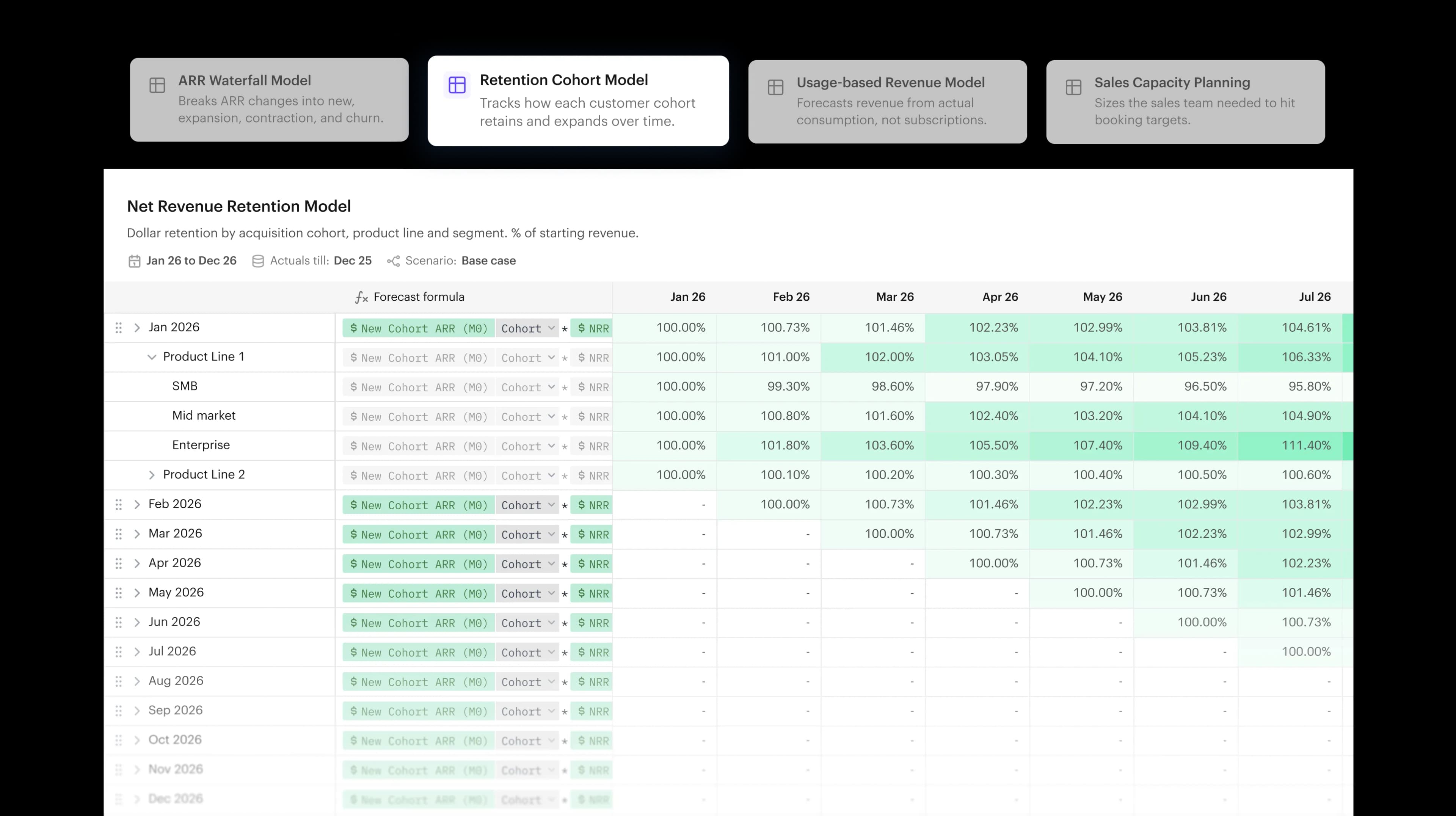Grab the drag handle of Sep 2026 row

click(x=119, y=711)
